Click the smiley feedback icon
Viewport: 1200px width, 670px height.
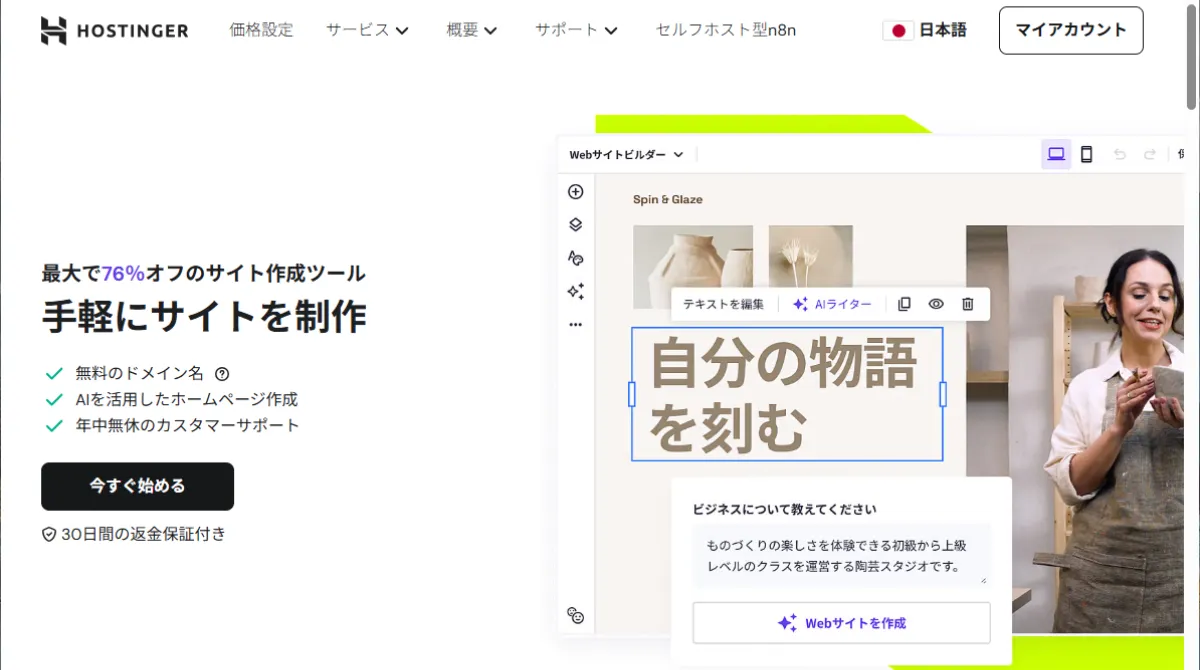pyautogui.click(x=575, y=615)
